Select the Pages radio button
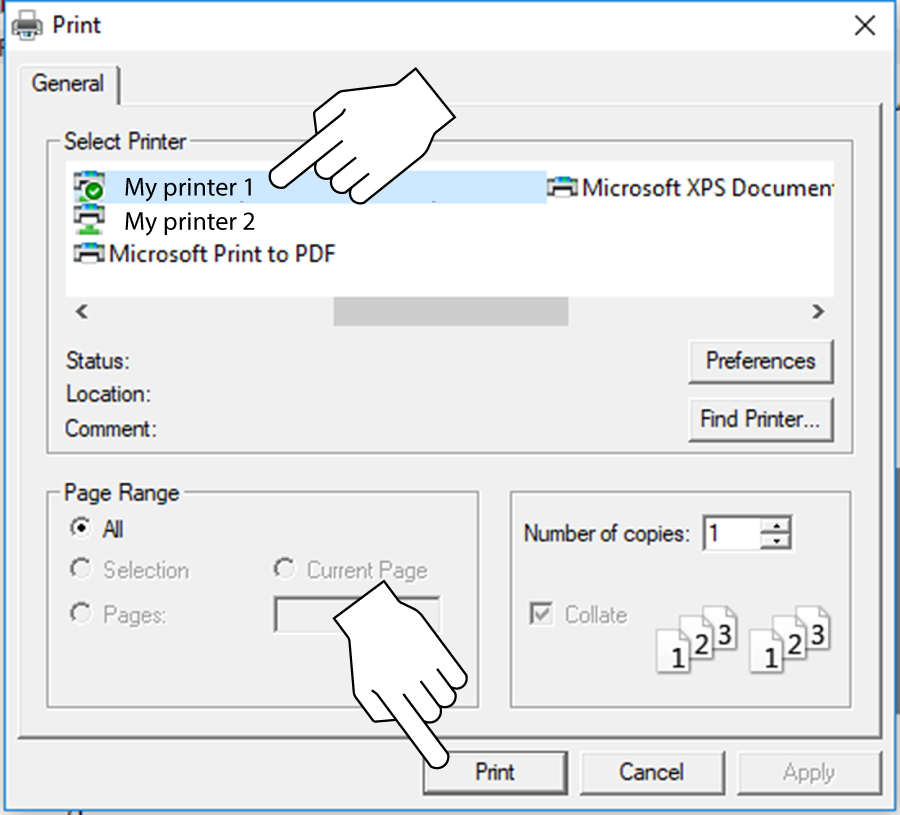900x815 pixels. coord(80,612)
